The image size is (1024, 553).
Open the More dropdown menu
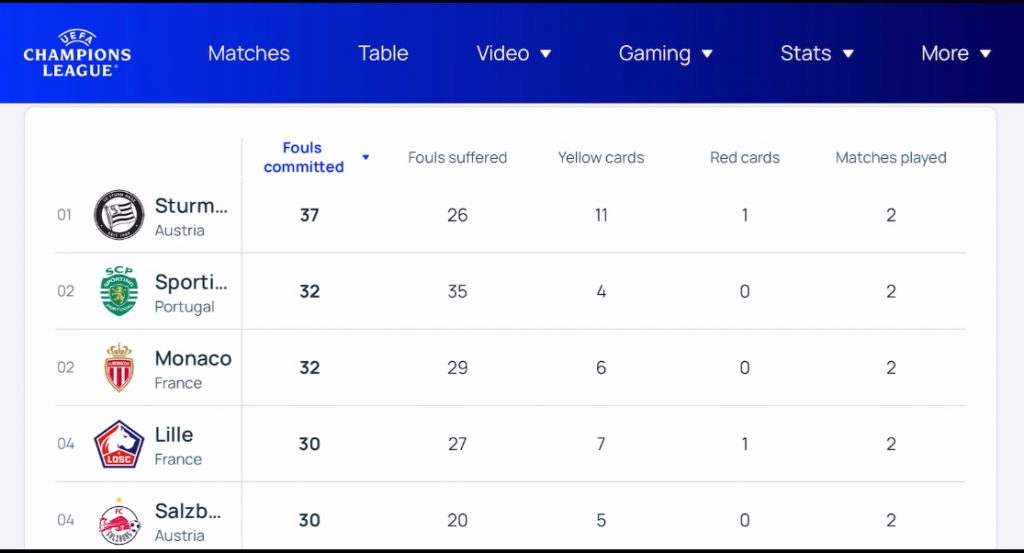[x=955, y=54]
